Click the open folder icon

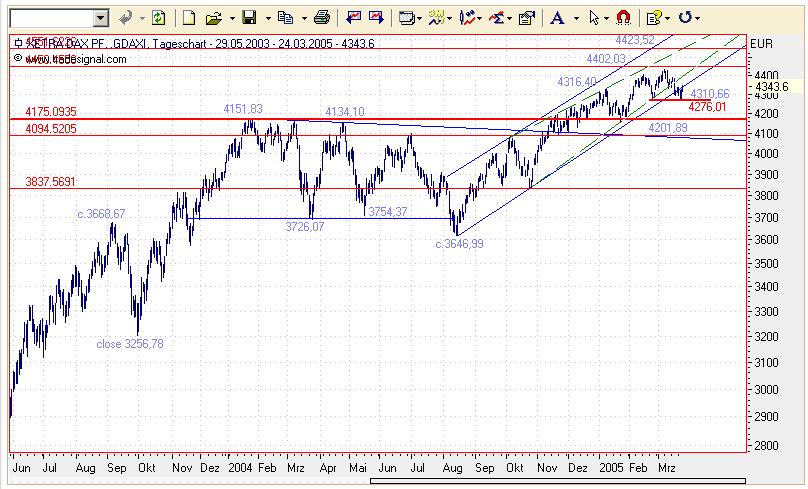pyautogui.click(x=213, y=19)
